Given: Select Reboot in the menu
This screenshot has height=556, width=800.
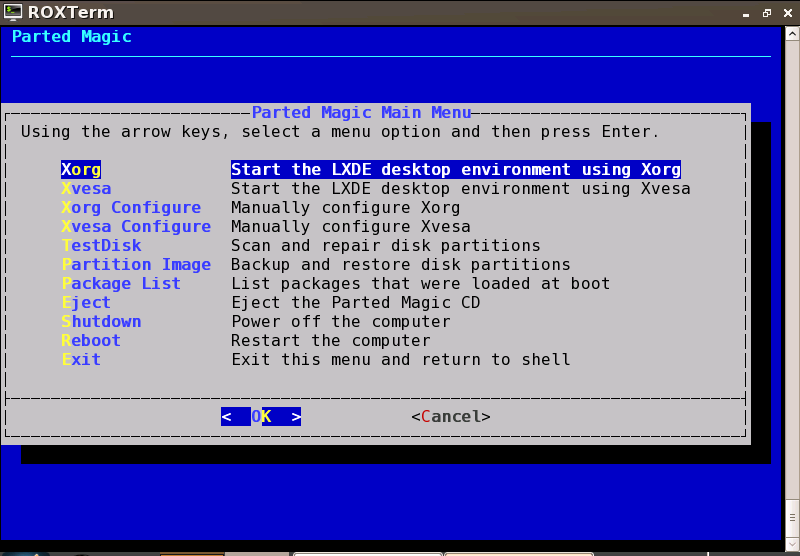Looking at the screenshot, I should click(91, 340).
